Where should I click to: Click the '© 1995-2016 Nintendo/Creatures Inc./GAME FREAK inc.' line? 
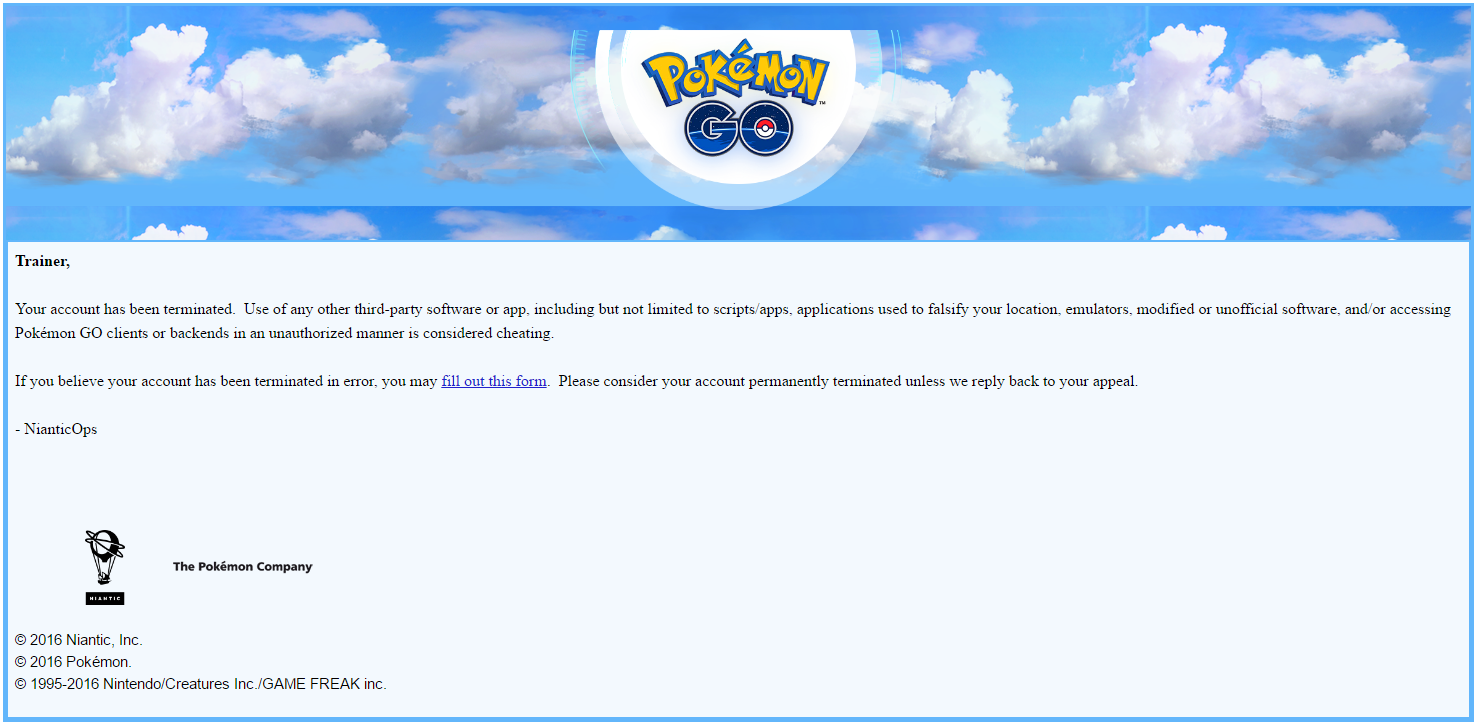tap(201, 684)
